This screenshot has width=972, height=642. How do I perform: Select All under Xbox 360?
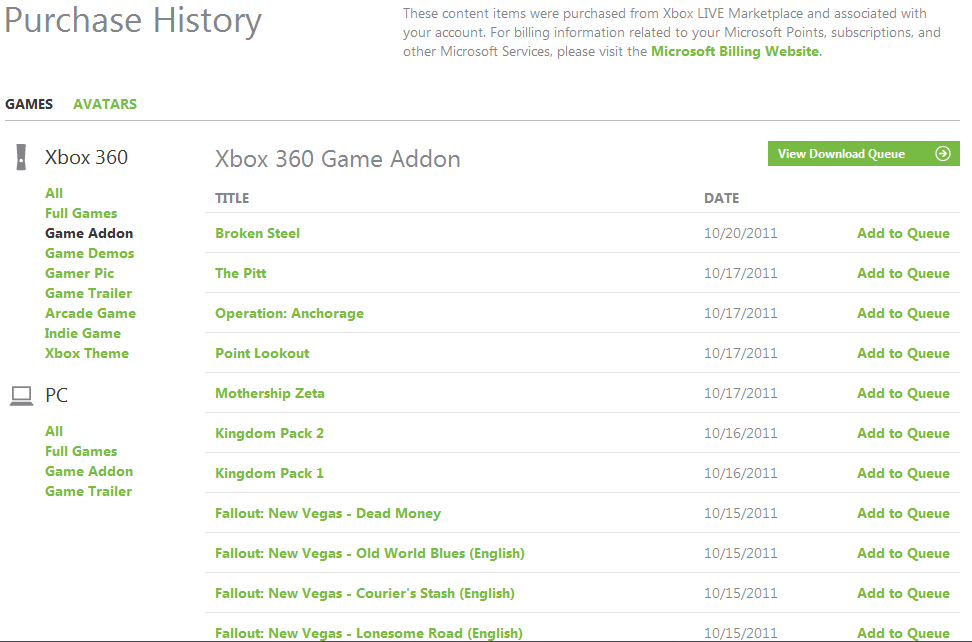point(54,193)
